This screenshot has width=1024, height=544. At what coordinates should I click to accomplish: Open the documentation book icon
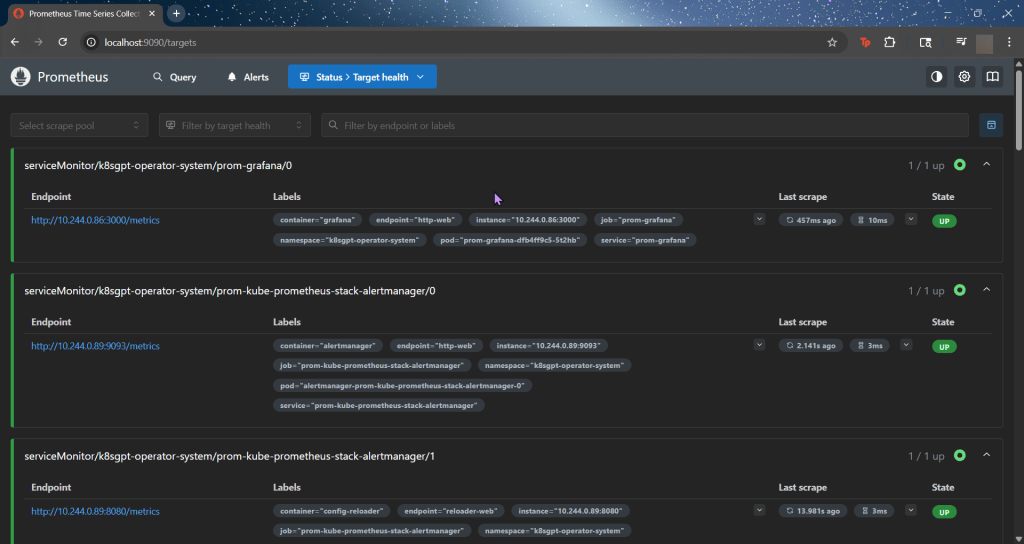click(x=992, y=77)
